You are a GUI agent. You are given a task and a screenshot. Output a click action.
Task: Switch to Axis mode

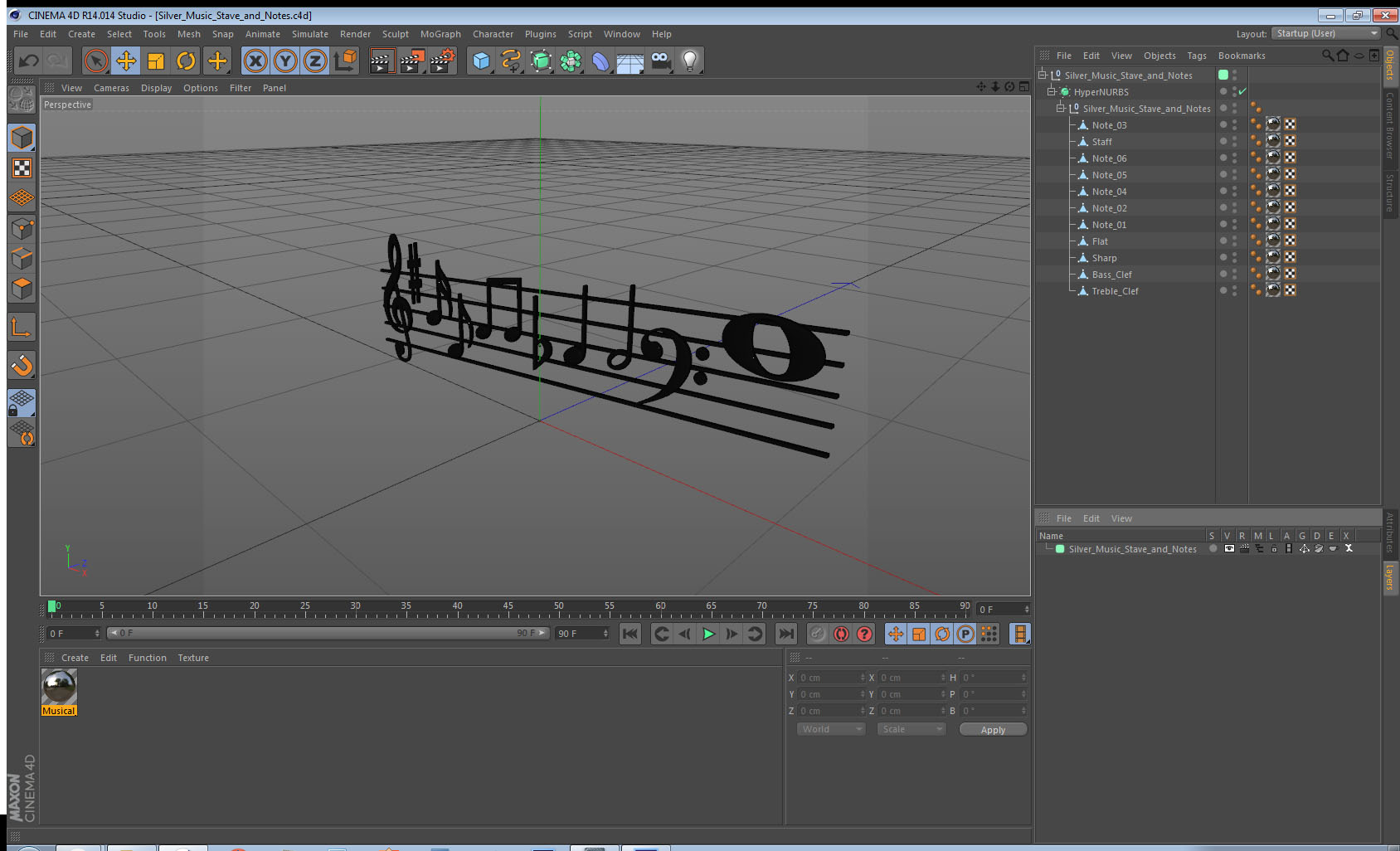[x=22, y=328]
